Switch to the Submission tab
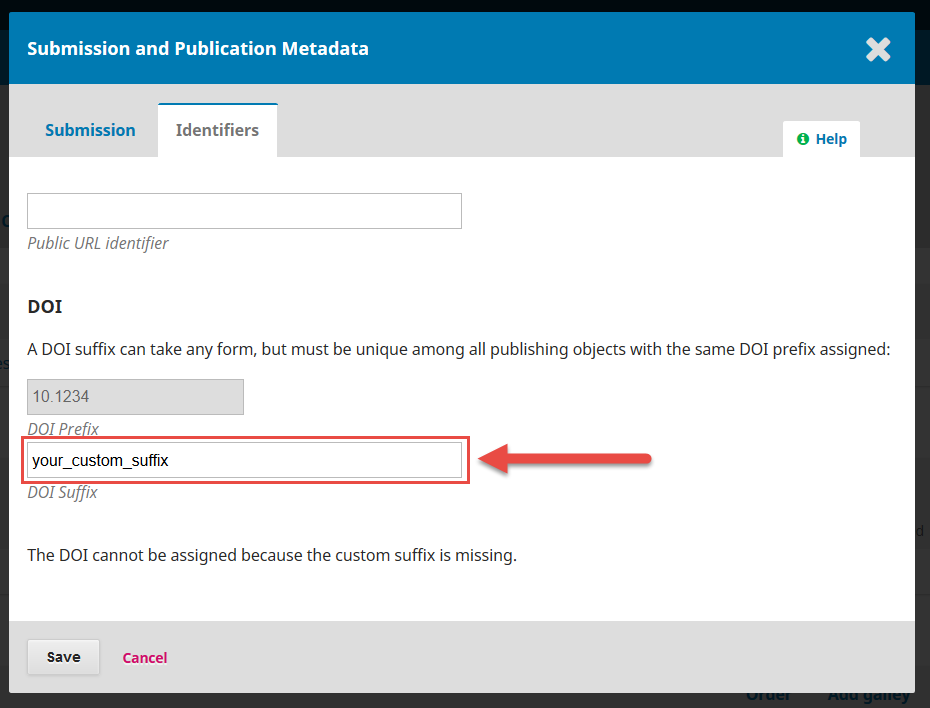 point(90,130)
